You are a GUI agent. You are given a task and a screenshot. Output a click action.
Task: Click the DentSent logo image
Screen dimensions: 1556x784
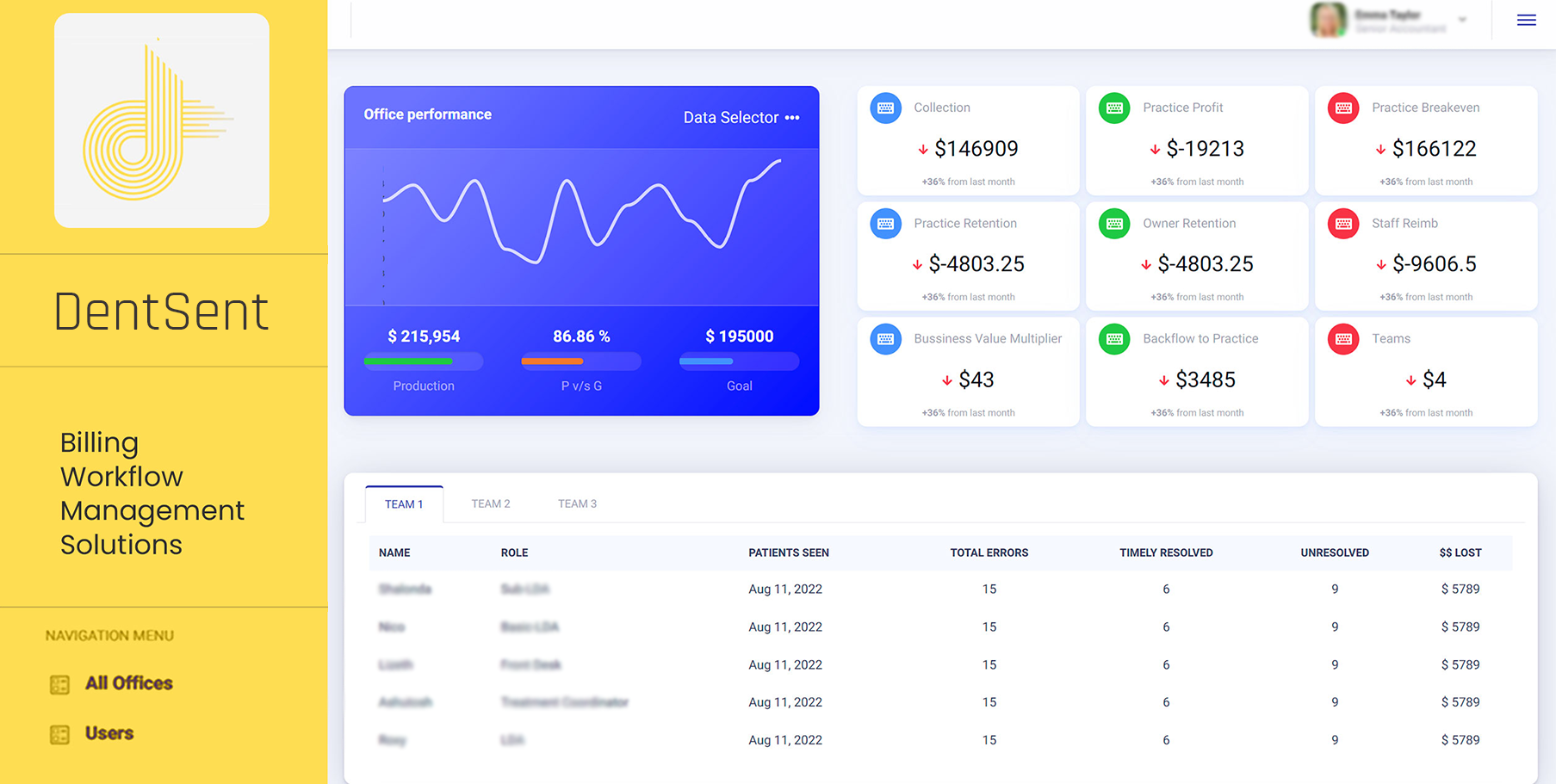162,120
